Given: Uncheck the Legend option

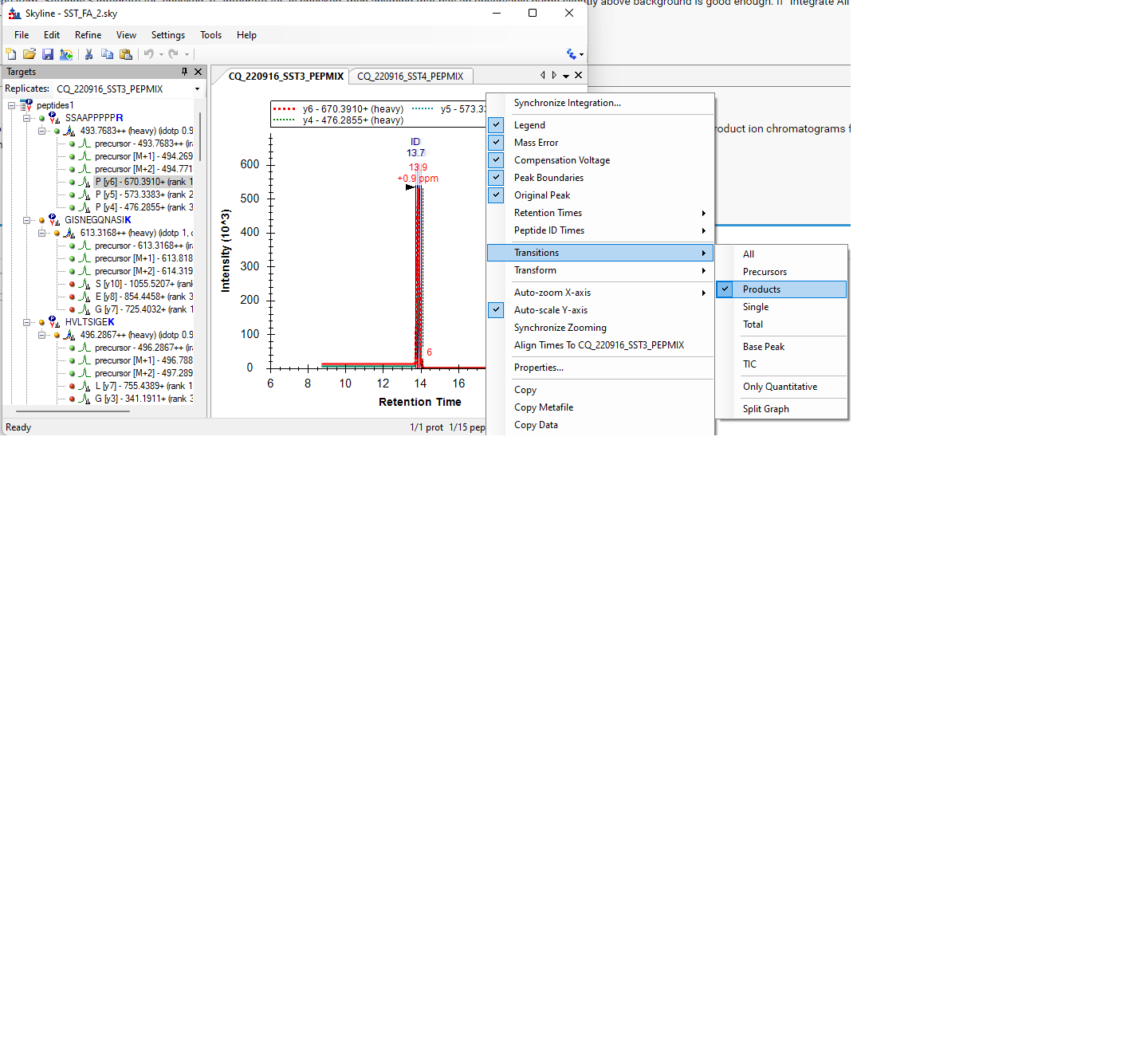Looking at the screenshot, I should pyautogui.click(x=496, y=125).
